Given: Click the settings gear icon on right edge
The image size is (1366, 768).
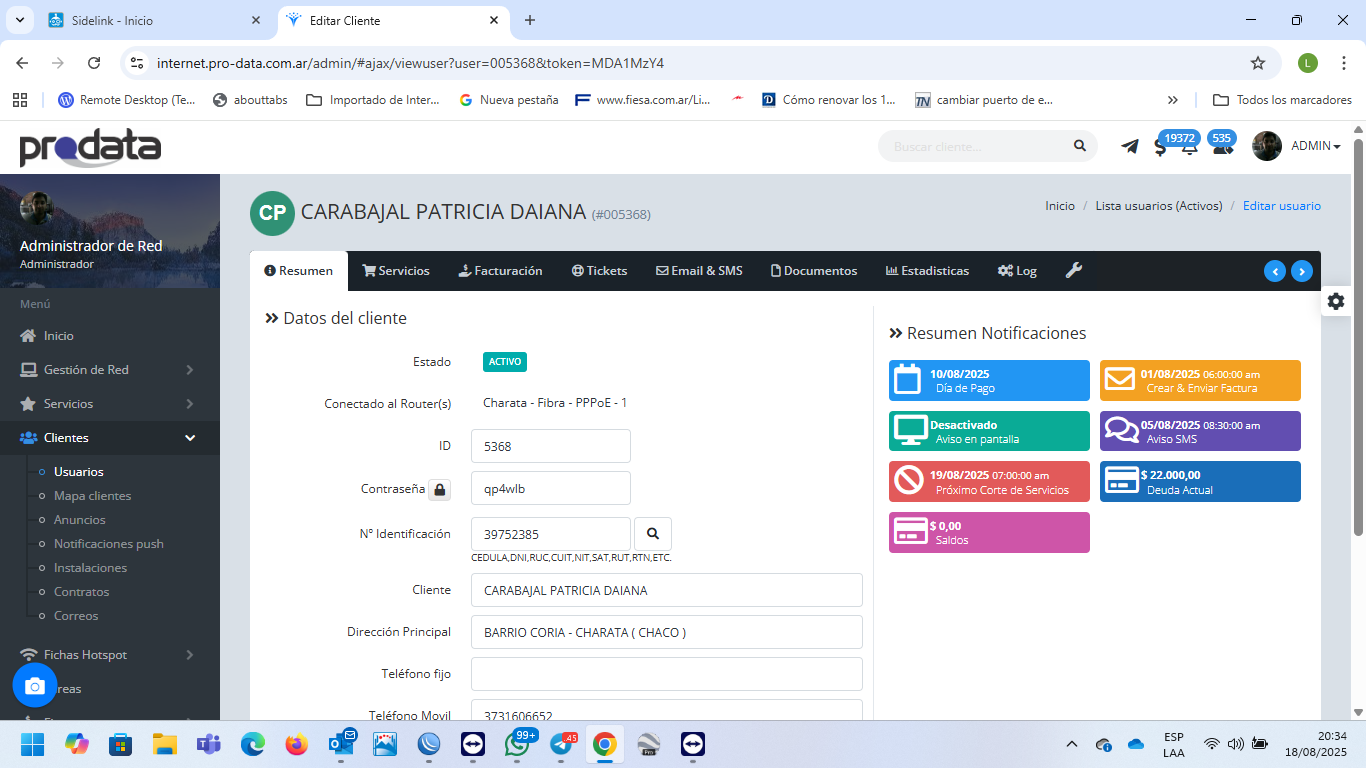Looking at the screenshot, I should [x=1336, y=301].
